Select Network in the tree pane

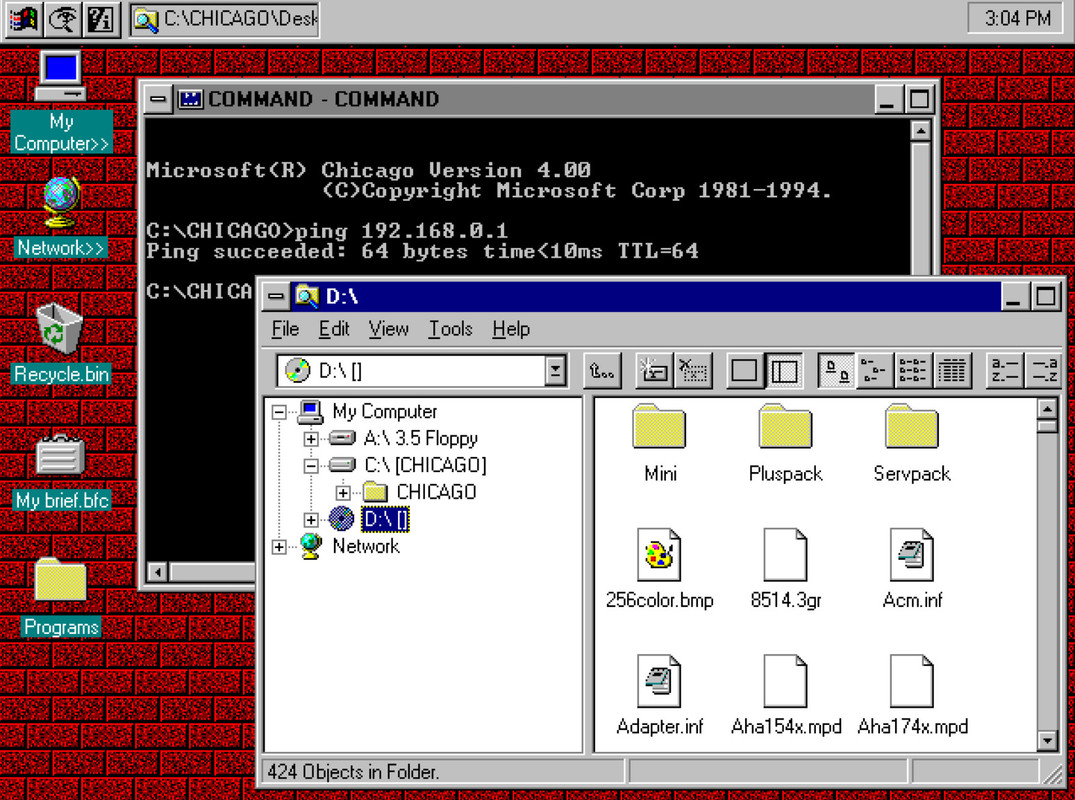click(x=365, y=546)
